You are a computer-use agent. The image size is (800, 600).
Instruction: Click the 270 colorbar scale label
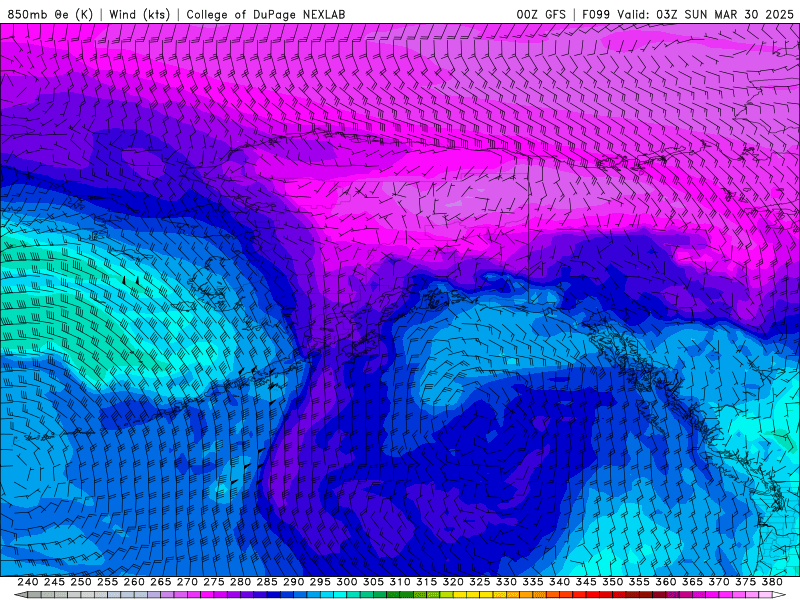(187, 582)
